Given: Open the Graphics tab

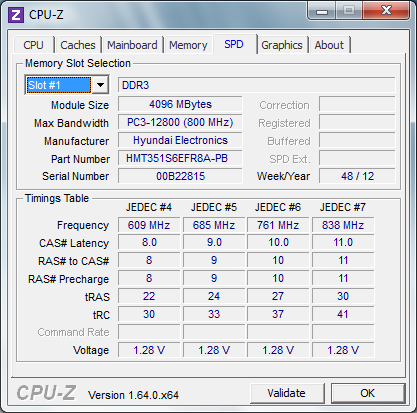Looking at the screenshot, I should (x=282, y=45).
